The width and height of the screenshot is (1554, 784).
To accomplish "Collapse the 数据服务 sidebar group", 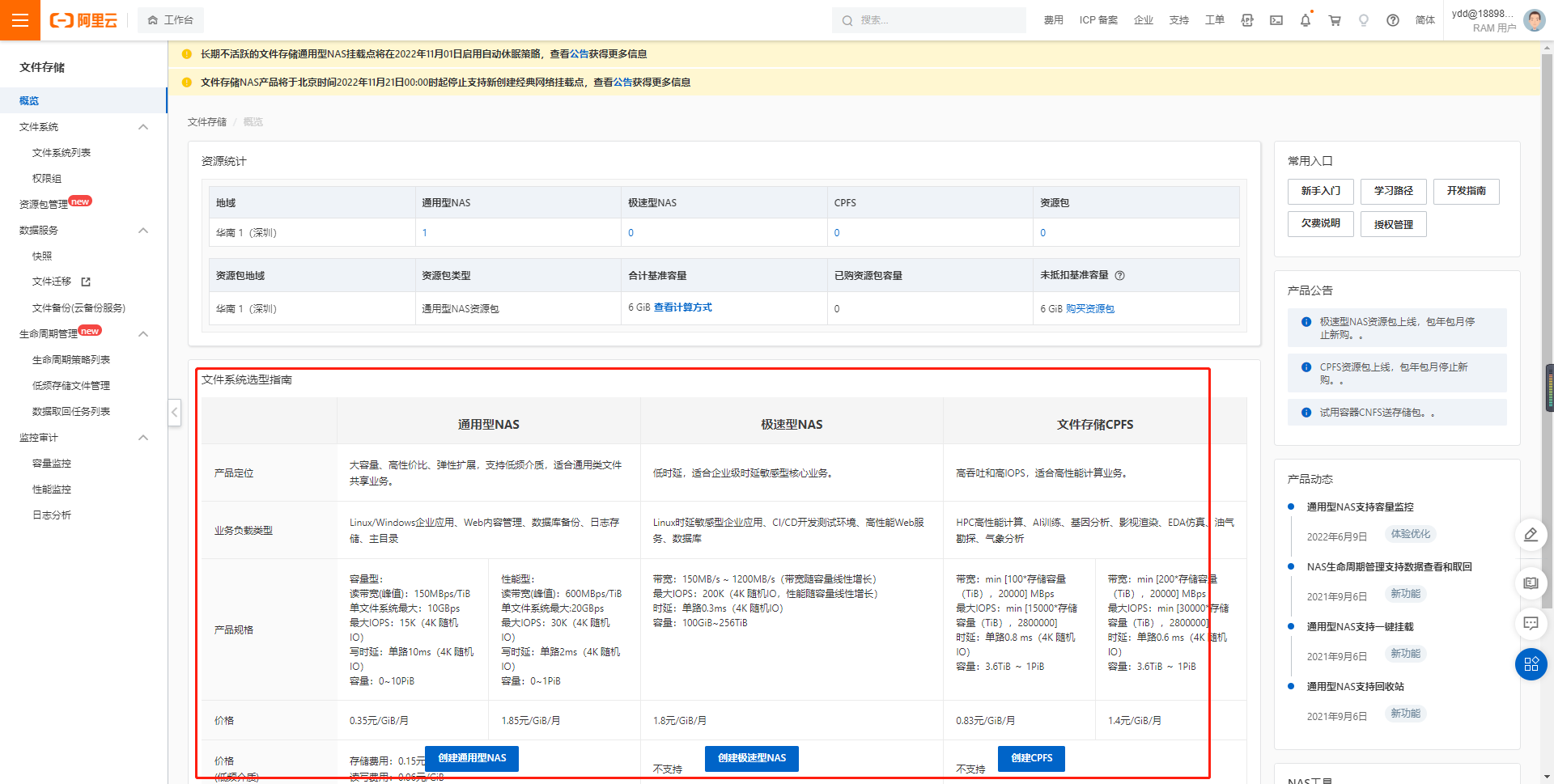I will pos(143,231).
